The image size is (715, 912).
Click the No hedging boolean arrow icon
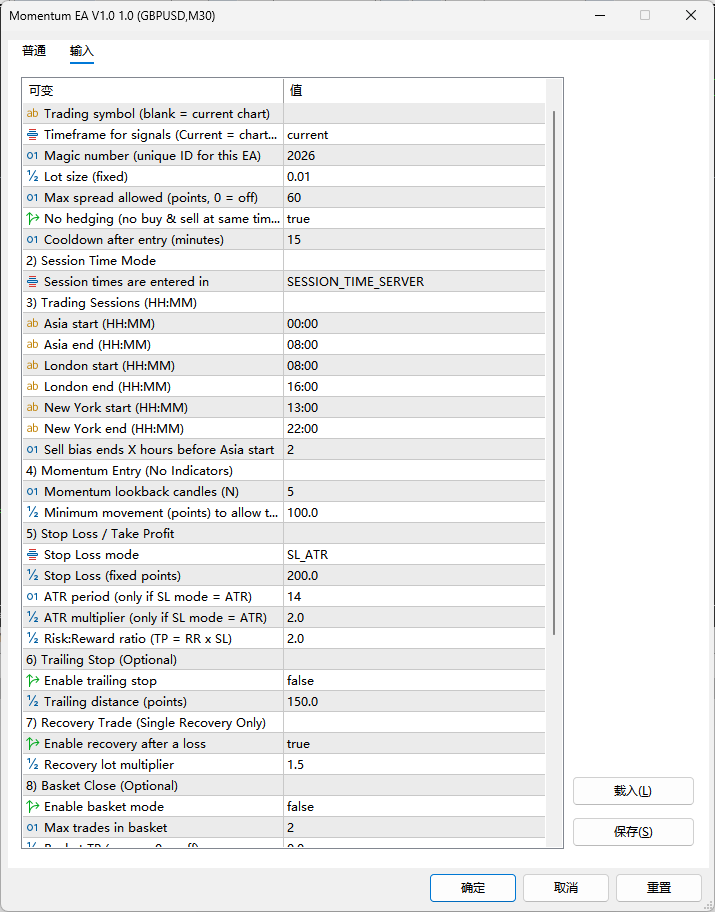pos(32,219)
